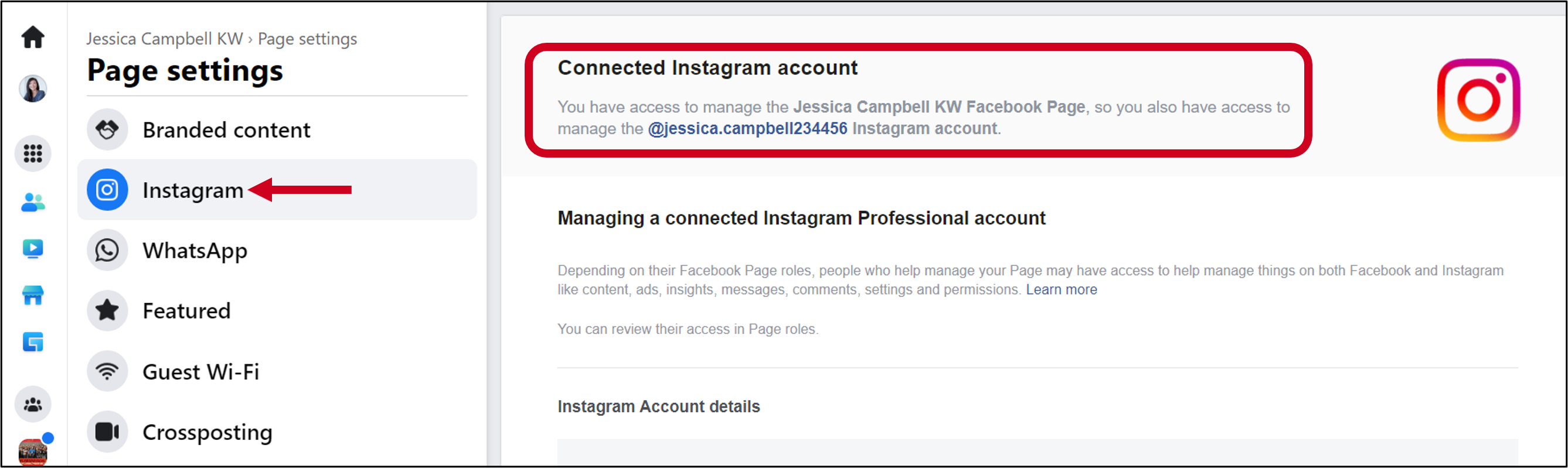Open the Marketplace storefront icon
The image size is (1568, 468).
point(33,296)
